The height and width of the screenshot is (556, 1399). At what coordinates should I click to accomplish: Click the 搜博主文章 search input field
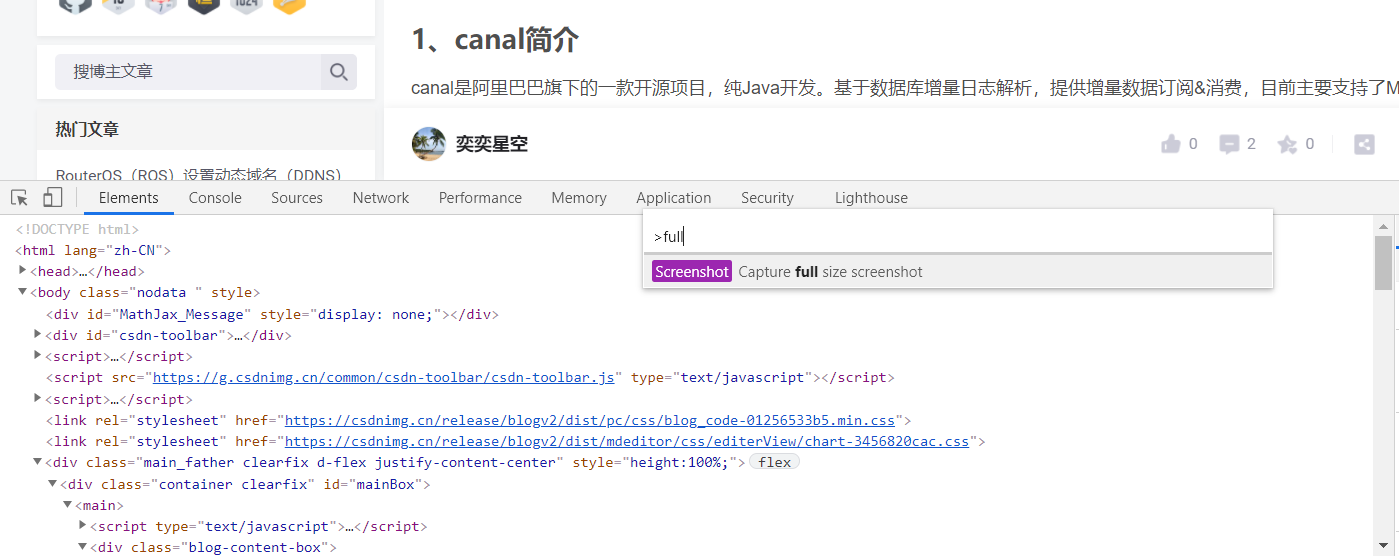pos(188,72)
